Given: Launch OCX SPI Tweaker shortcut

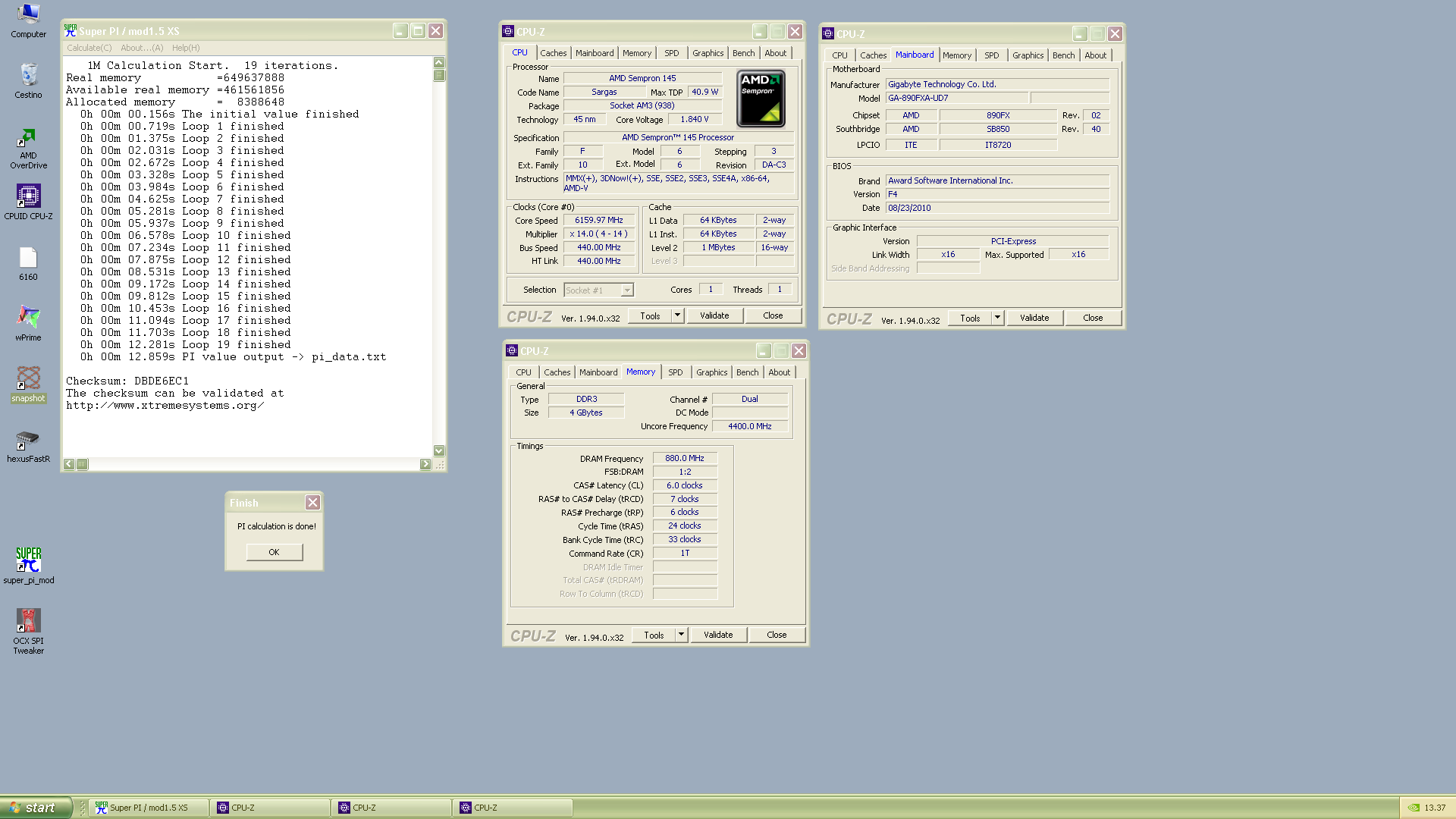Looking at the screenshot, I should pos(28,631).
